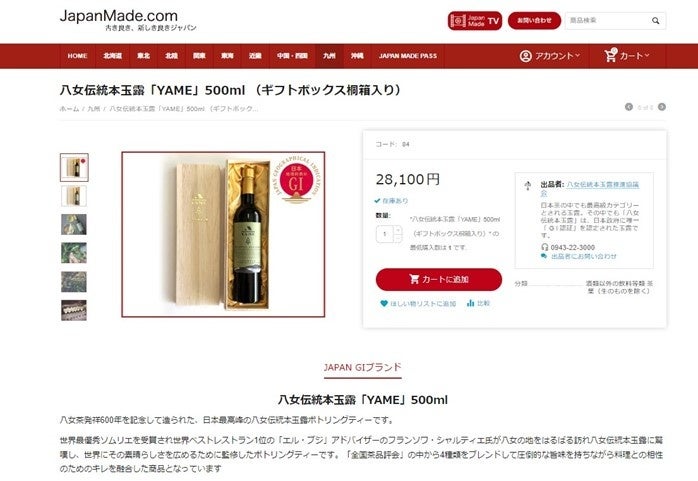
Task: Add product with カートに追加 button
Action: pyautogui.click(x=438, y=279)
